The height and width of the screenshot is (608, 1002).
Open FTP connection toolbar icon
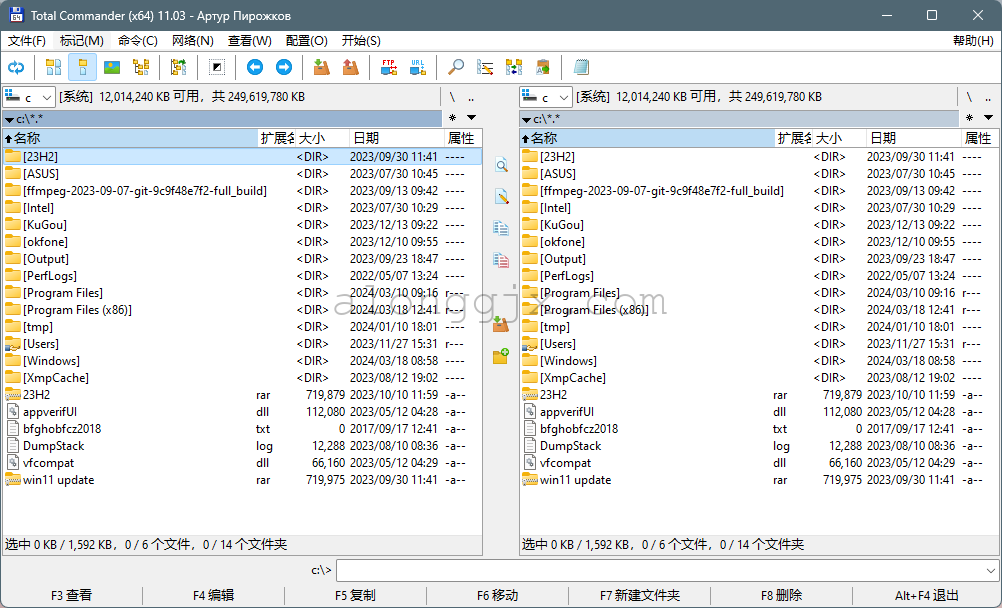(x=389, y=67)
